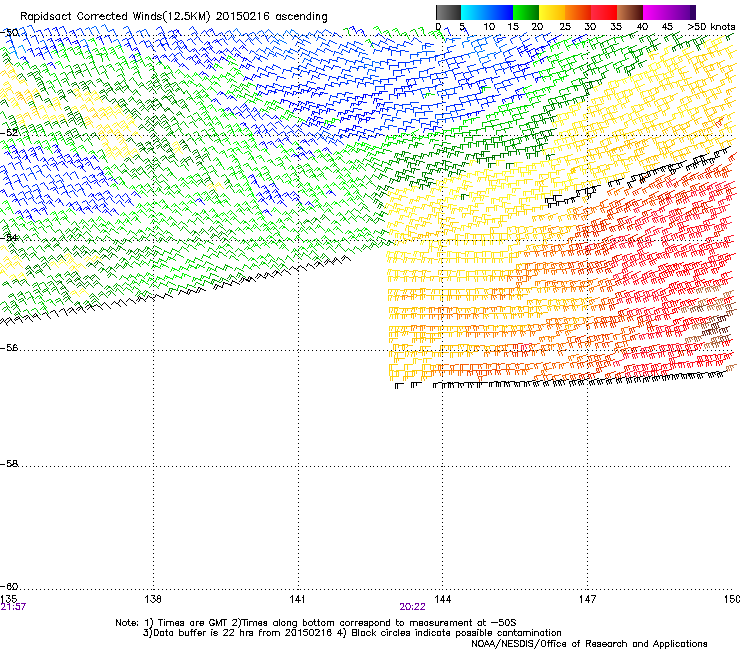The image size is (740, 650).
Task: Click the dark purple 45-50 knots swatch
Action: pos(682,12)
